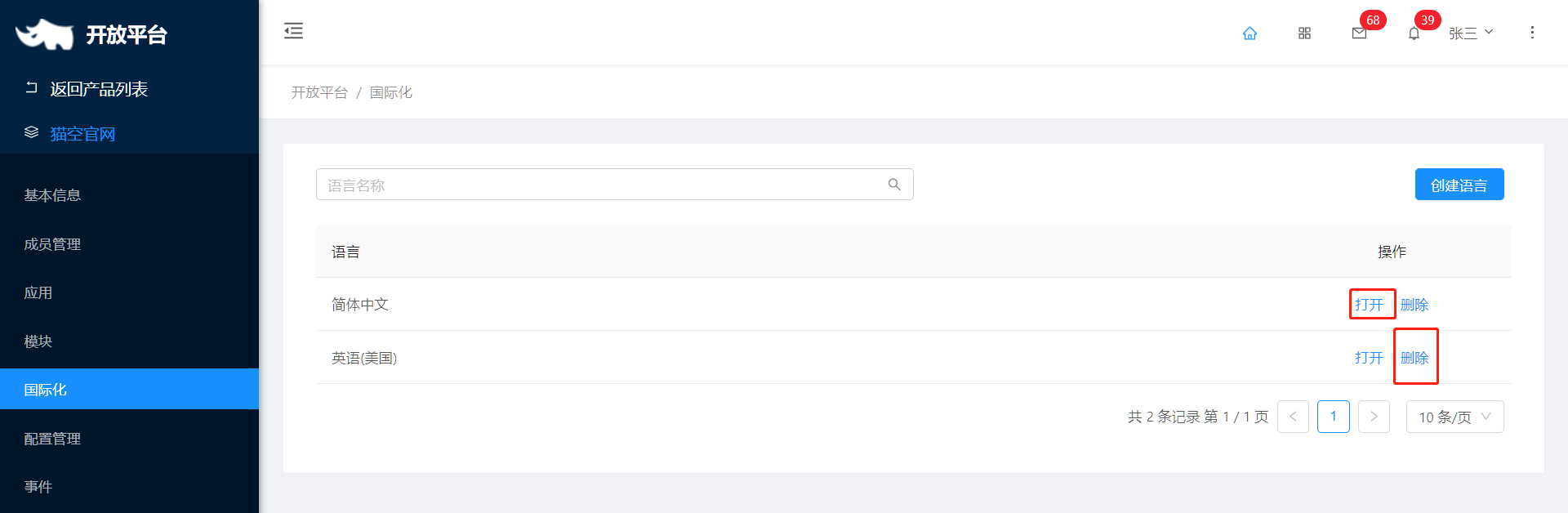The width and height of the screenshot is (1568, 513).
Task: Open the apps grid icon
Action: 1304,33
